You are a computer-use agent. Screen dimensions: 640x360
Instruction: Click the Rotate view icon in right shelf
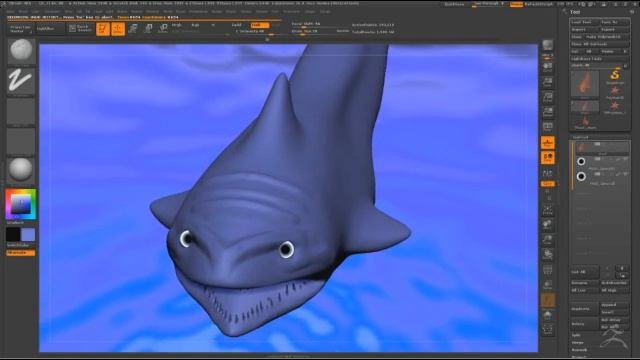click(x=547, y=254)
